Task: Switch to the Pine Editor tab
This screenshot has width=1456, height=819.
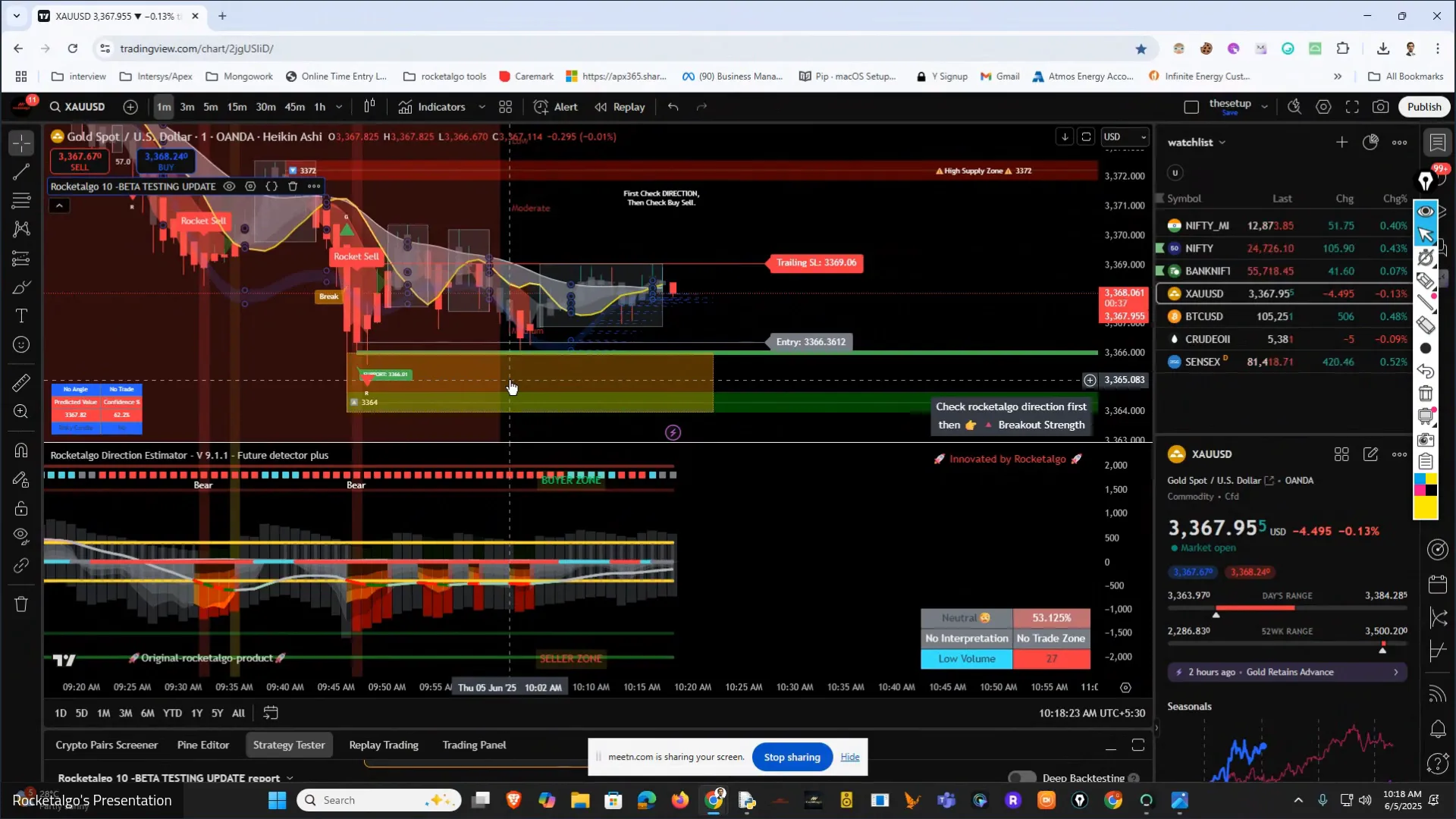Action: click(x=203, y=745)
